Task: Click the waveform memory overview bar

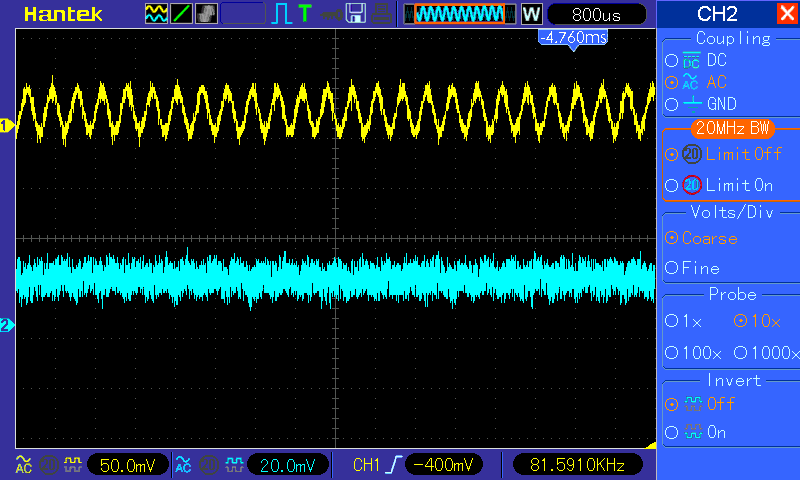Action: pos(460,14)
